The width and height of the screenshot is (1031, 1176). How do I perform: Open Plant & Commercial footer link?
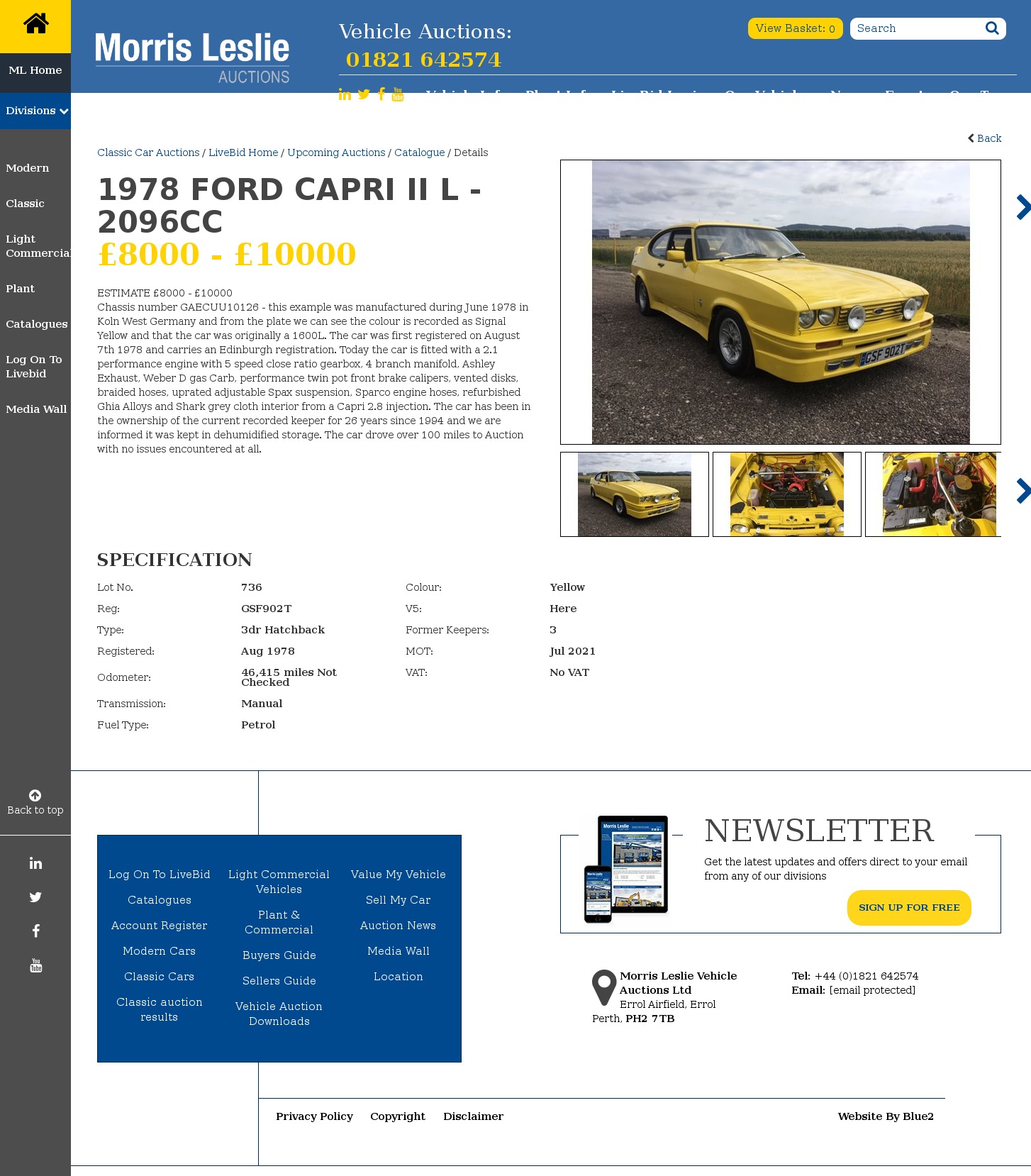(x=279, y=922)
